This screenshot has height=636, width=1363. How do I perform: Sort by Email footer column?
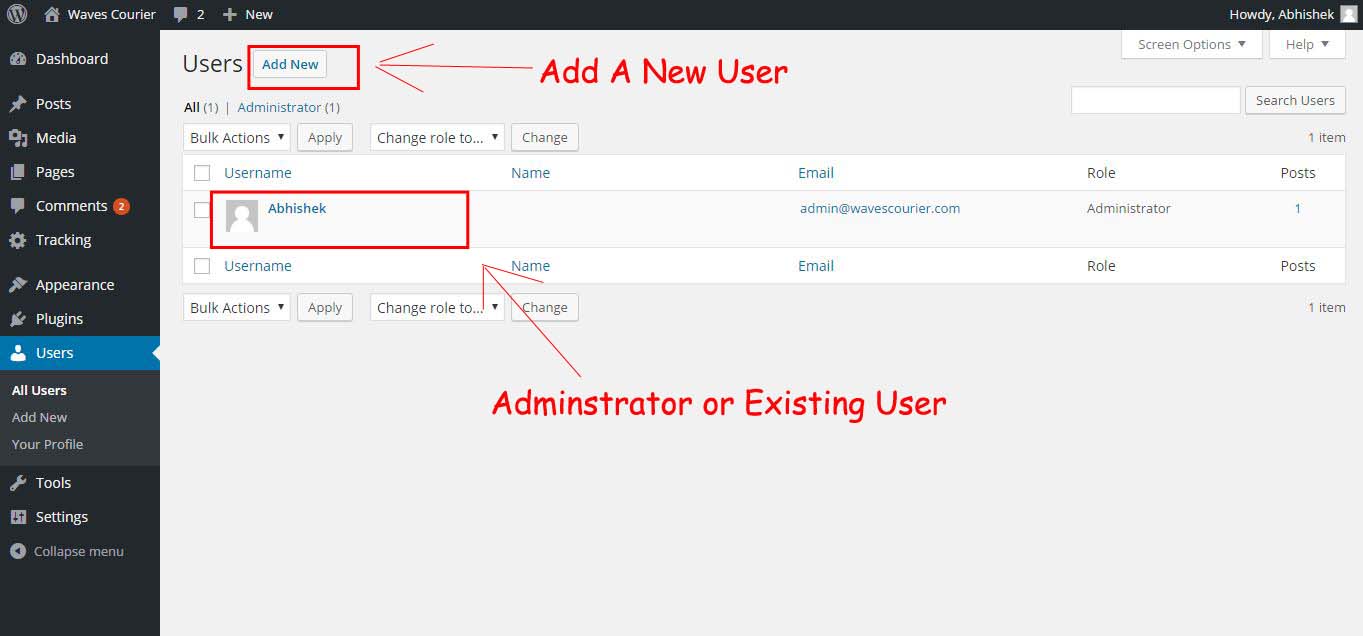coord(816,266)
